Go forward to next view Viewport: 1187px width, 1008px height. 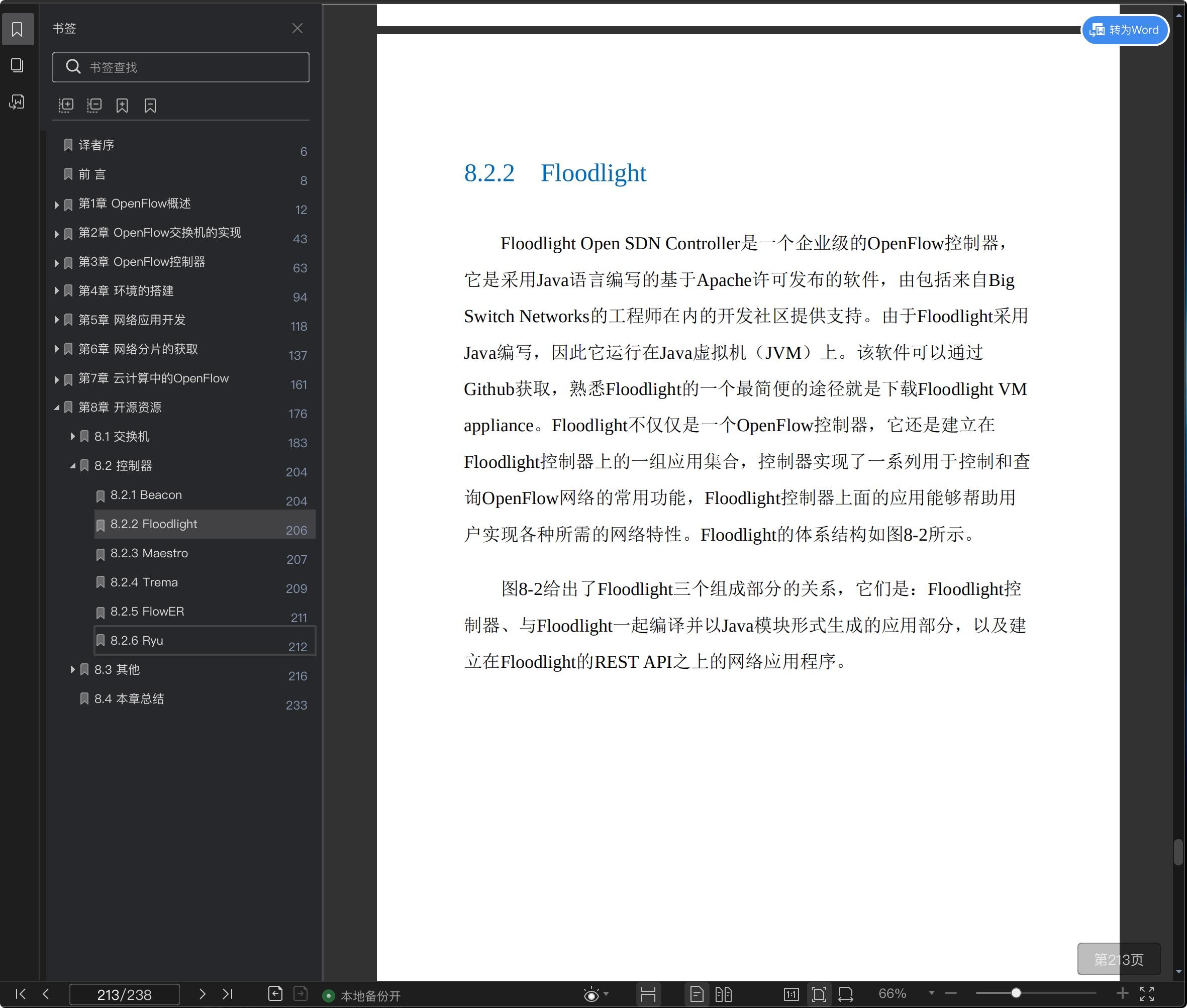301,994
